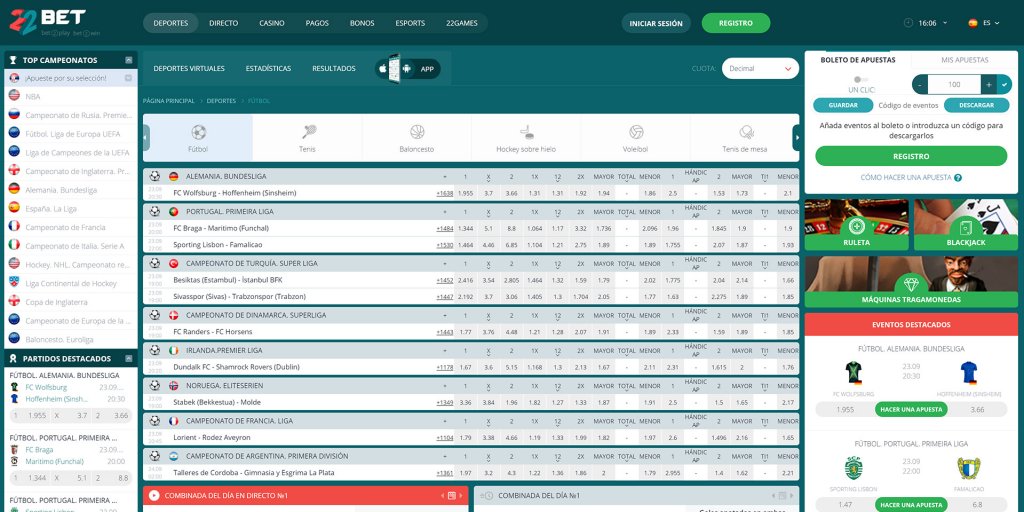Open the ES language dropdown

pyautogui.click(x=984, y=23)
